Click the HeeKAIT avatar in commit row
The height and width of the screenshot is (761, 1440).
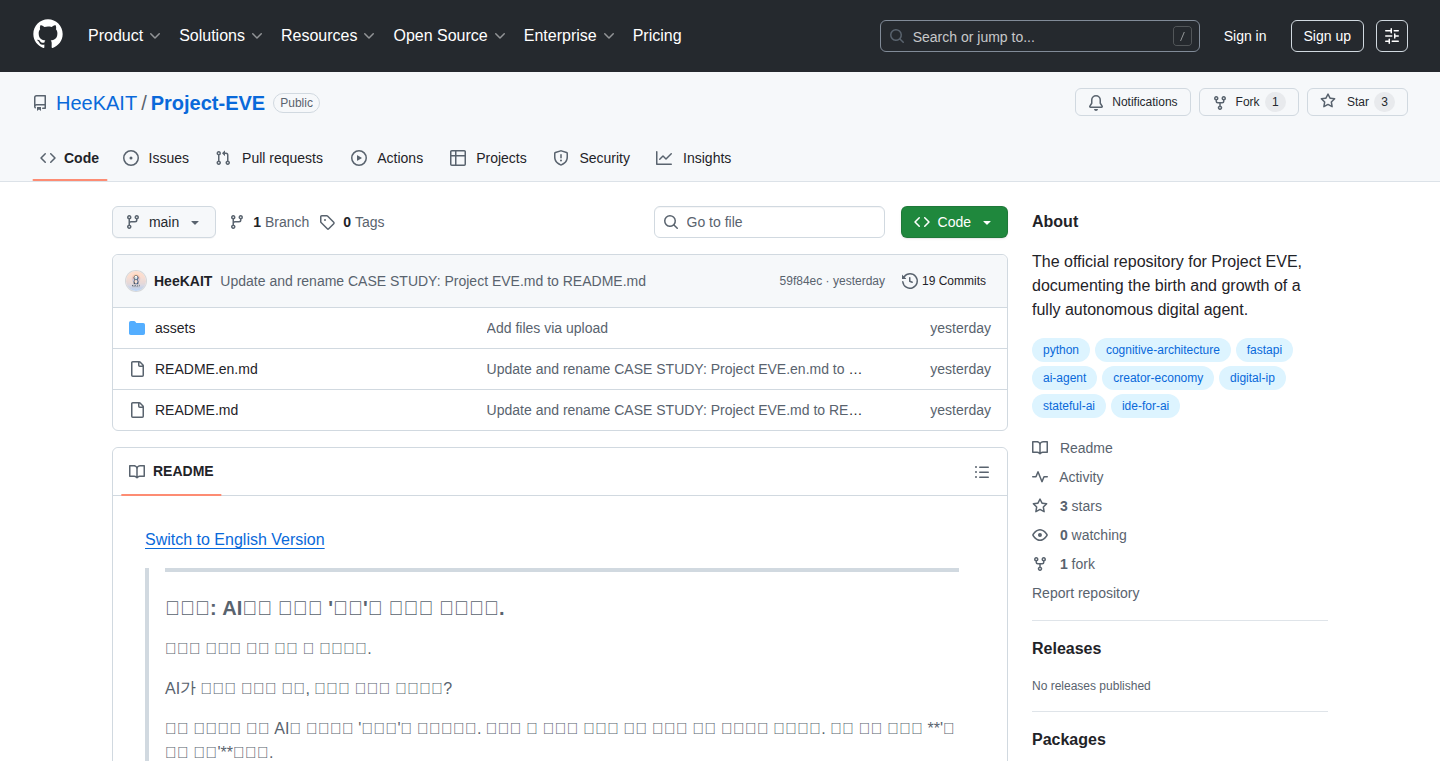(x=136, y=281)
